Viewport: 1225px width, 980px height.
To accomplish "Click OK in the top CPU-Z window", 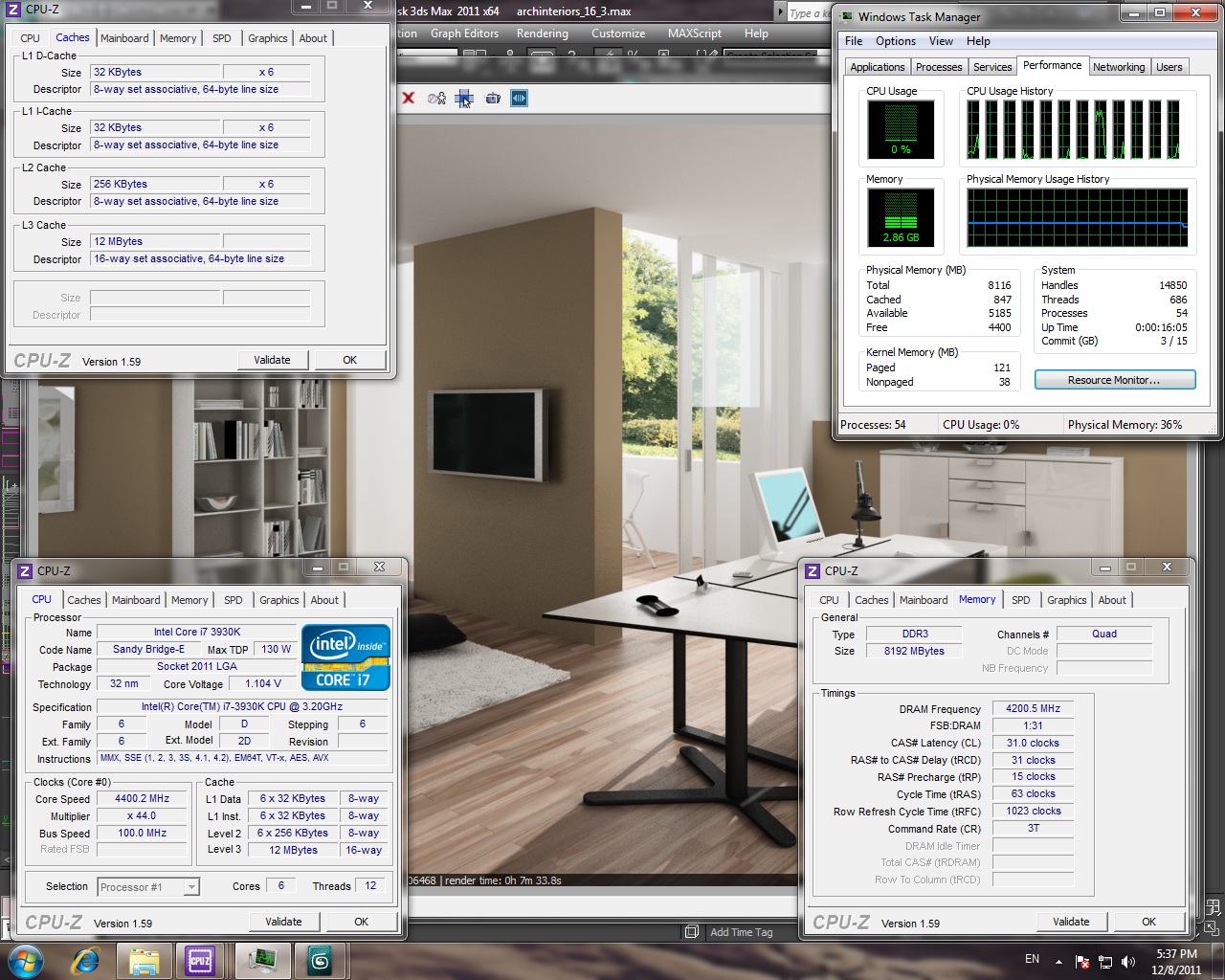I will pos(349,360).
